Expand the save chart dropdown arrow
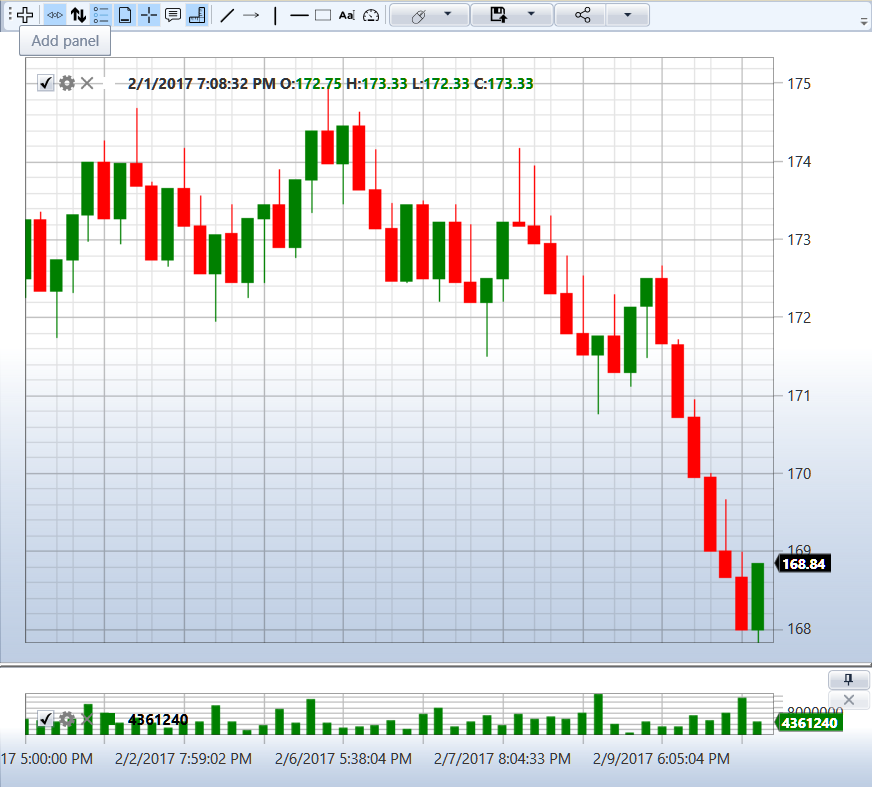Screen dimensions: 872x788 click(531, 14)
